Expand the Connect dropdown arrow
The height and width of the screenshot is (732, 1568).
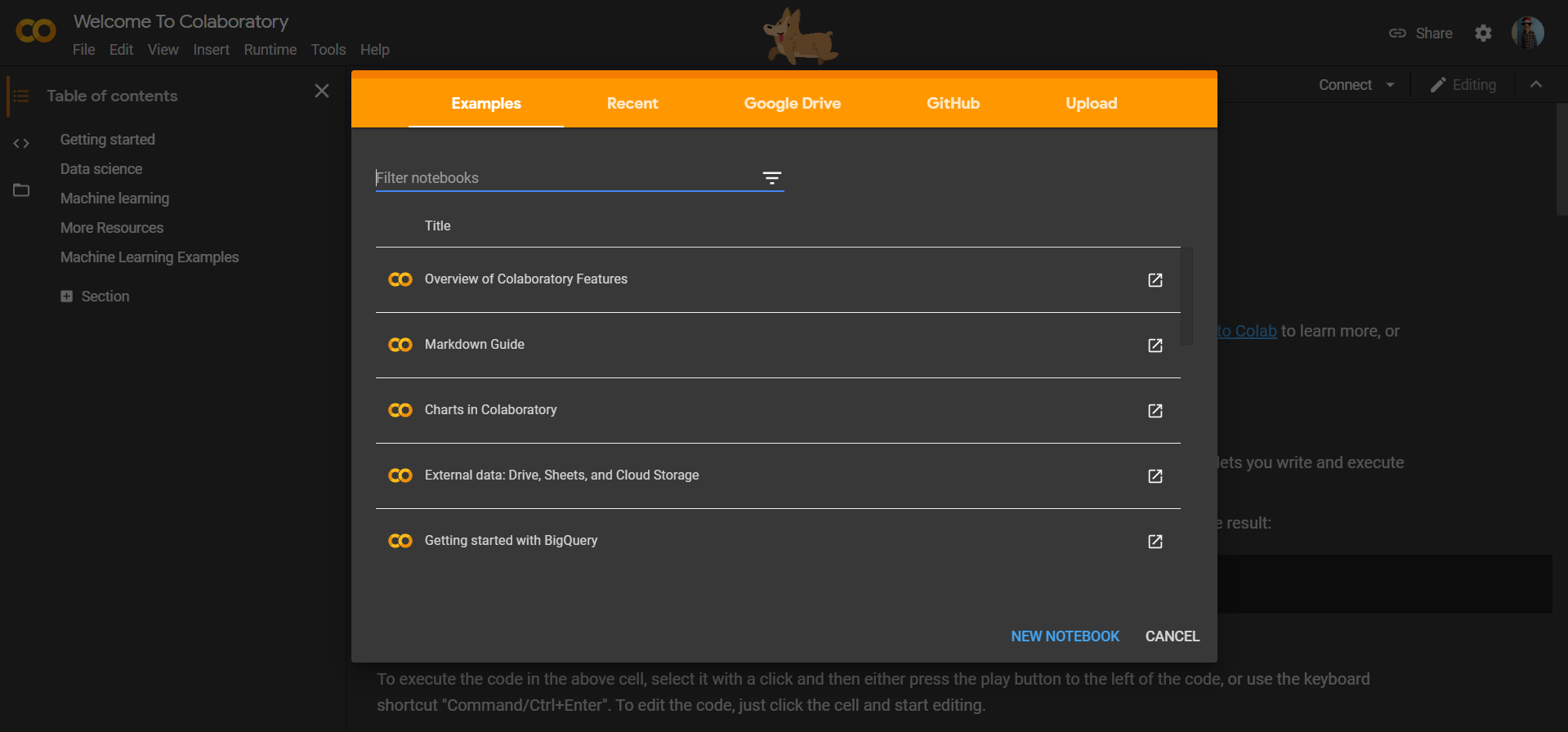pos(1390,85)
